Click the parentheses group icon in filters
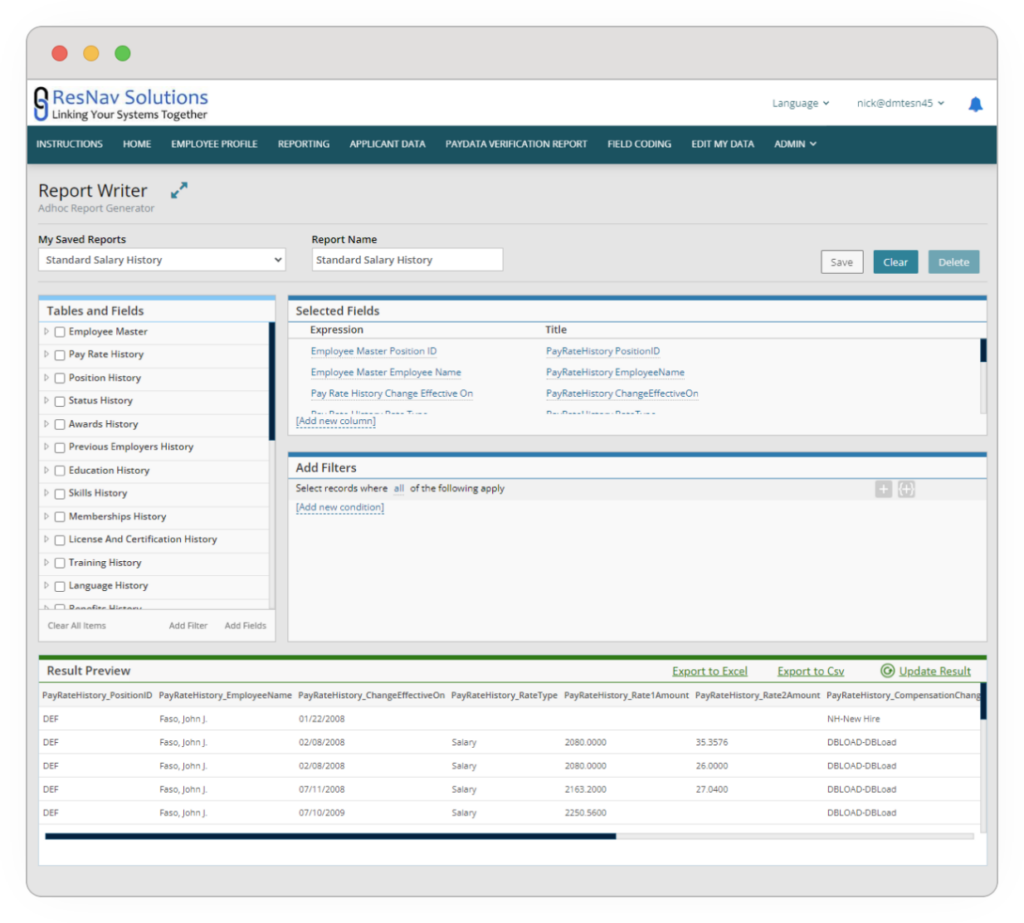The image size is (1024, 923). (x=906, y=489)
